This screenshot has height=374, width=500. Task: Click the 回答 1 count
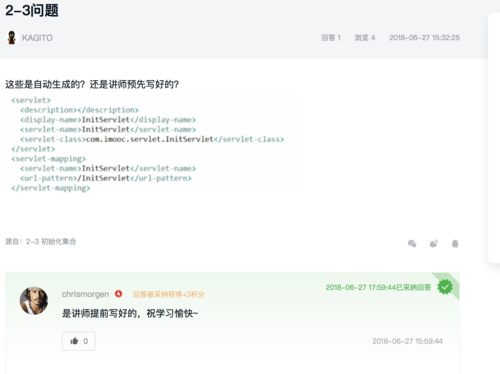331,38
